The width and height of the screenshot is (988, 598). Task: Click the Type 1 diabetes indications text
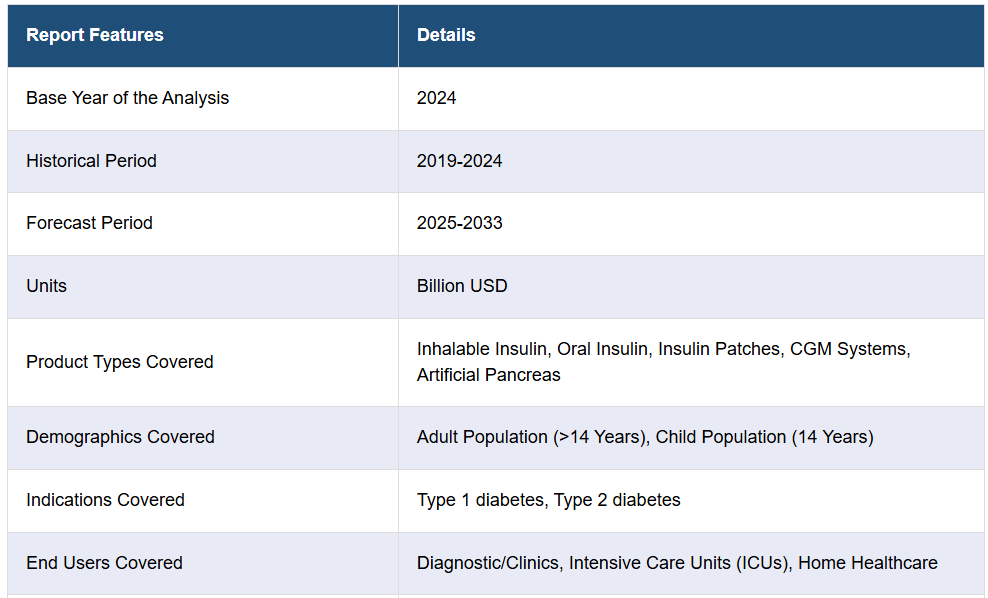click(480, 500)
